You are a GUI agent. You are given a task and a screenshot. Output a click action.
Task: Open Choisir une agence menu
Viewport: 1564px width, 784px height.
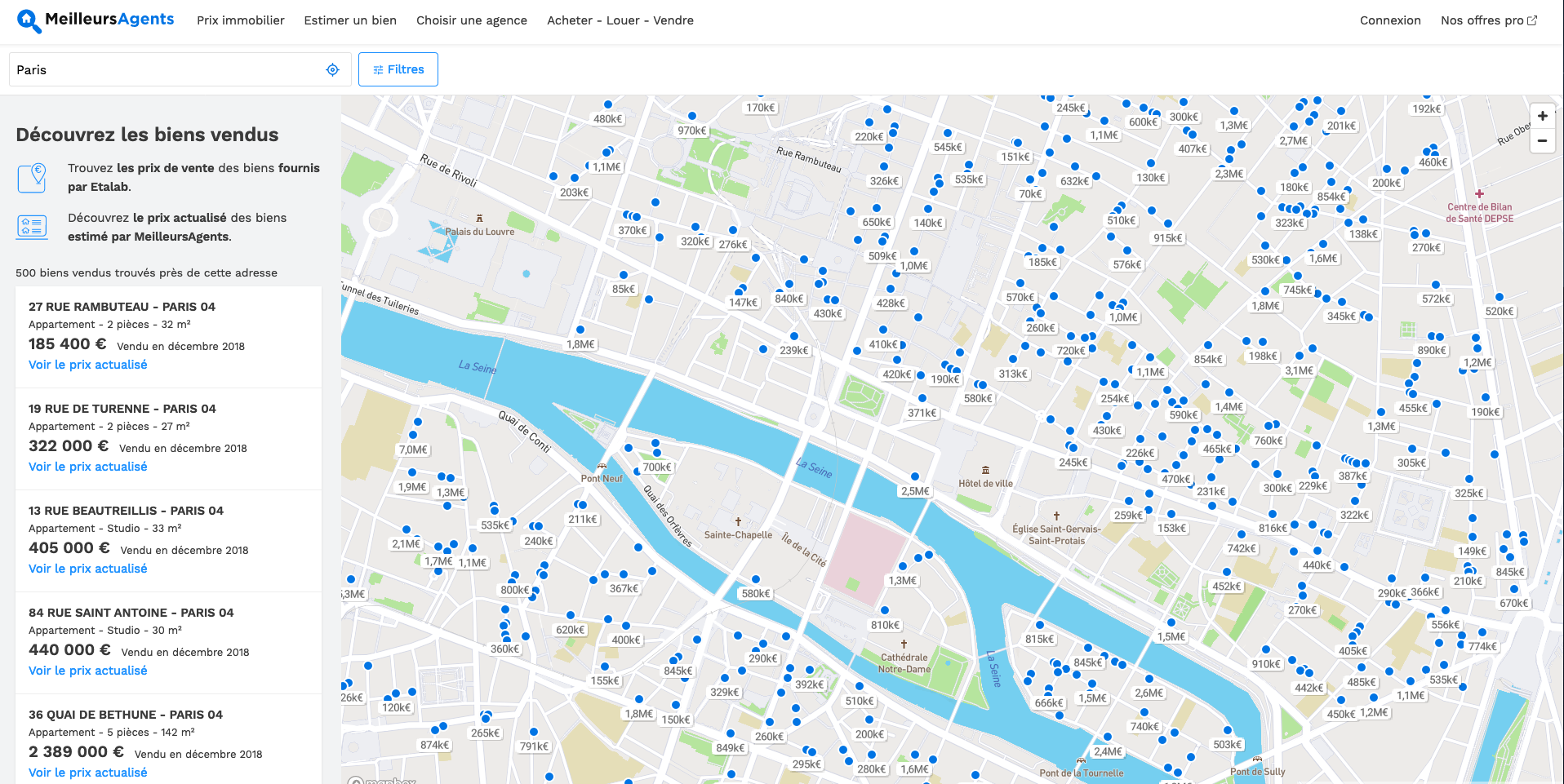click(472, 20)
